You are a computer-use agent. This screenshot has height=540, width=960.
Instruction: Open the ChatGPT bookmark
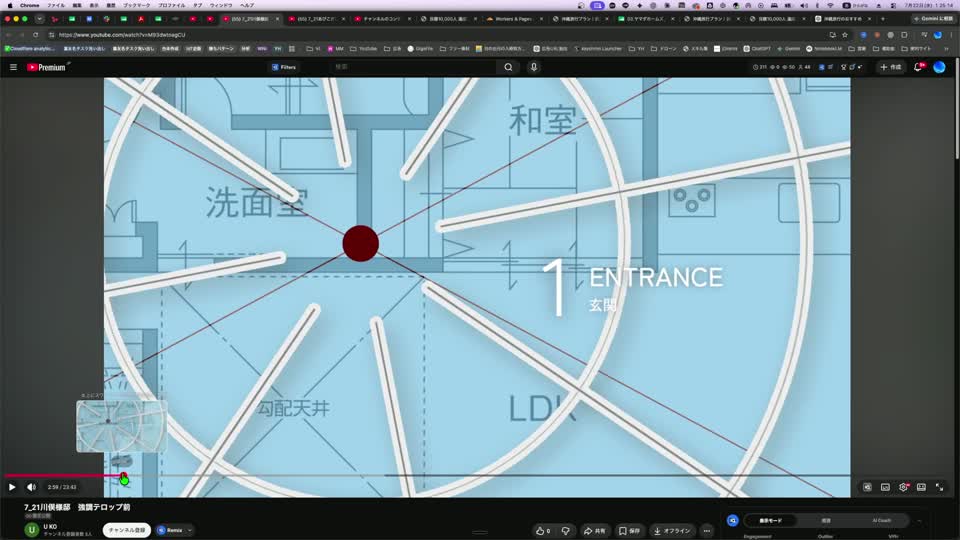pyautogui.click(x=757, y=48)
